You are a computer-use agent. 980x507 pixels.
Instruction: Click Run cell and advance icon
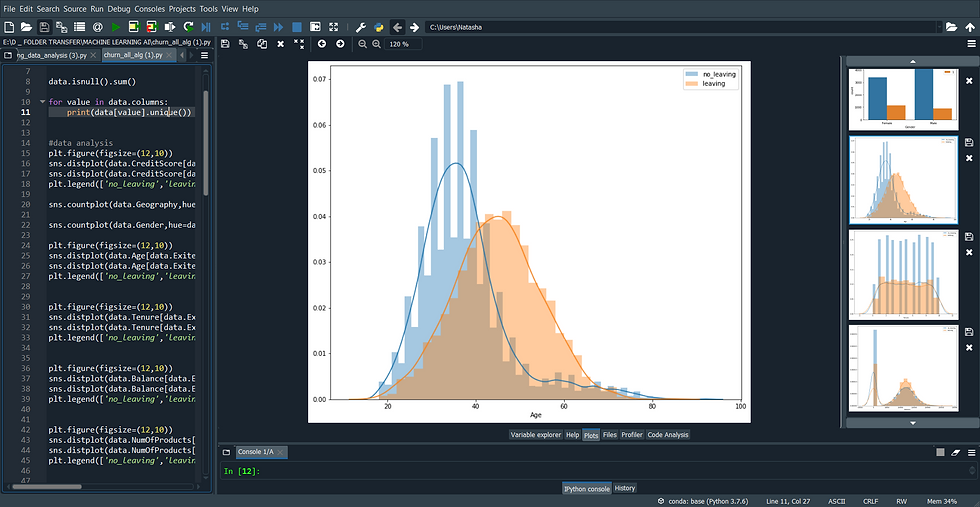pos(152,27)
